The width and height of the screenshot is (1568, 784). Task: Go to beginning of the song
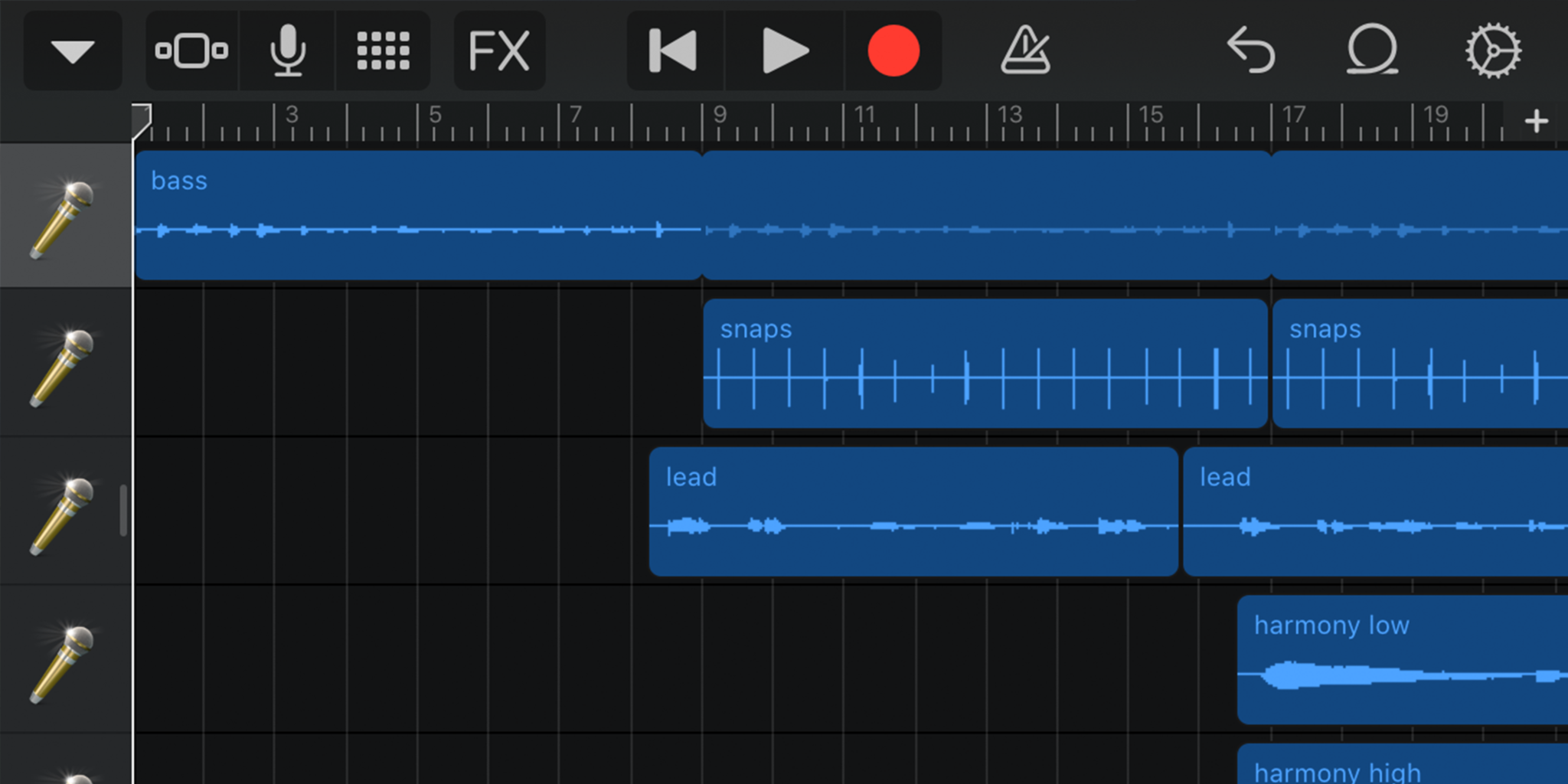point(674,51)
